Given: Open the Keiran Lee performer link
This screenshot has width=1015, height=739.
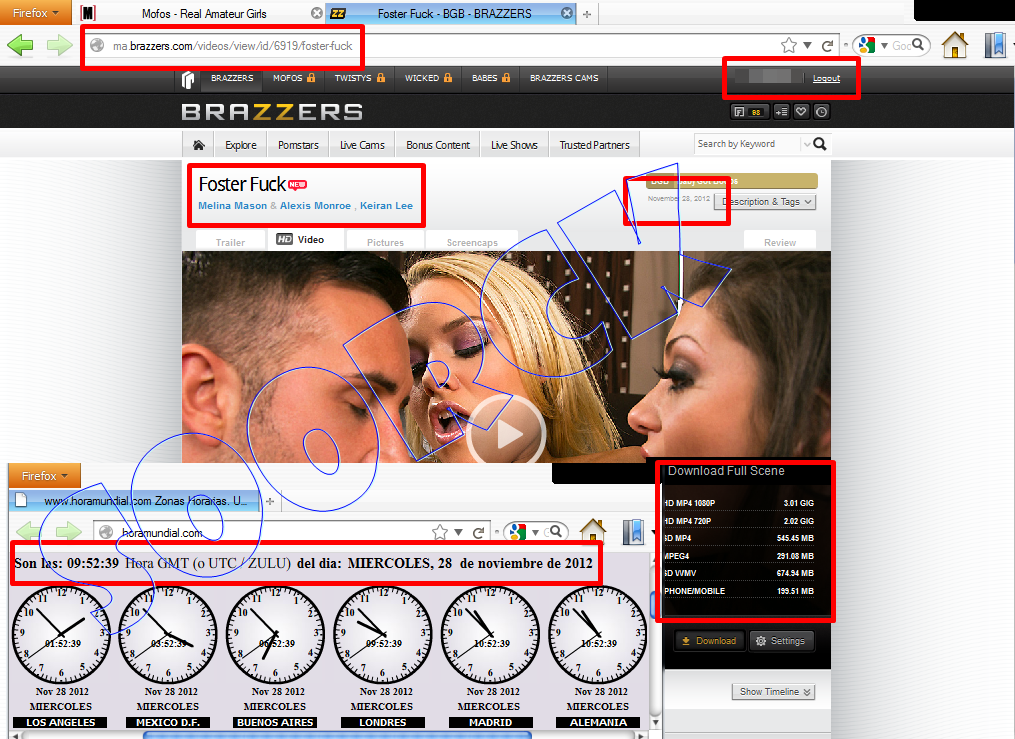Looking at the screenshot, I should (386, 206).
